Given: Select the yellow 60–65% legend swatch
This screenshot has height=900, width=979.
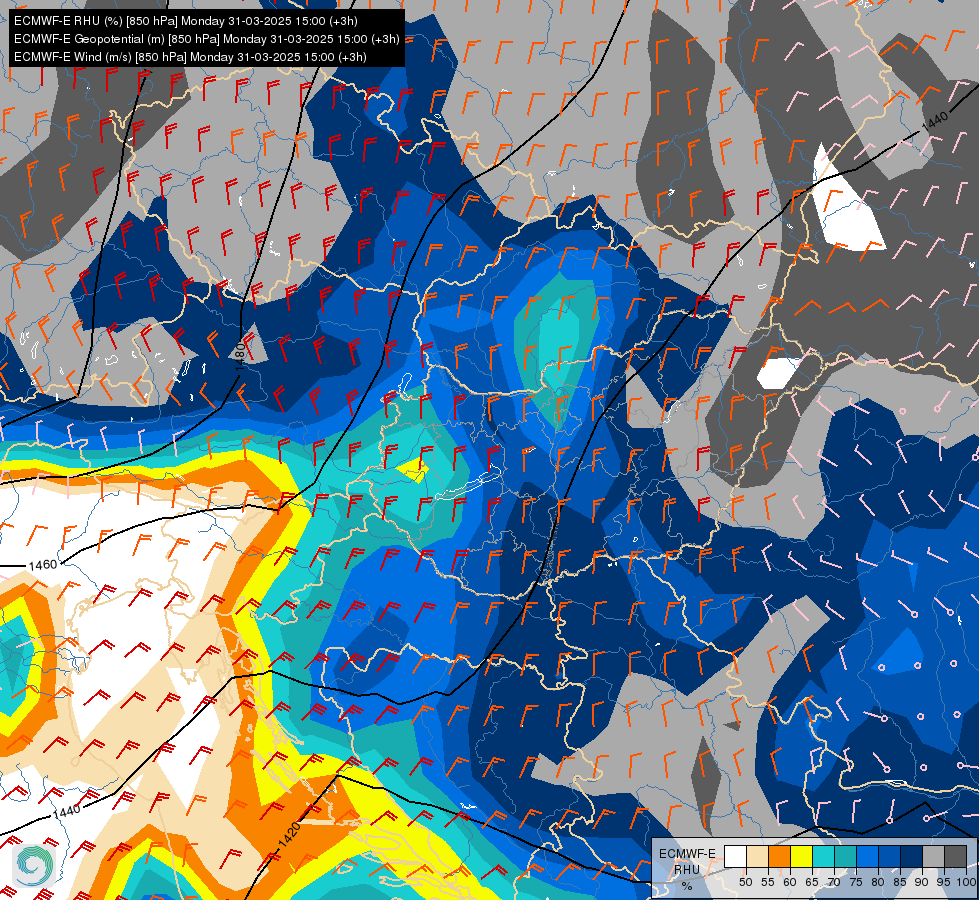Looking at the screenshot, I should tap(801, 856).
